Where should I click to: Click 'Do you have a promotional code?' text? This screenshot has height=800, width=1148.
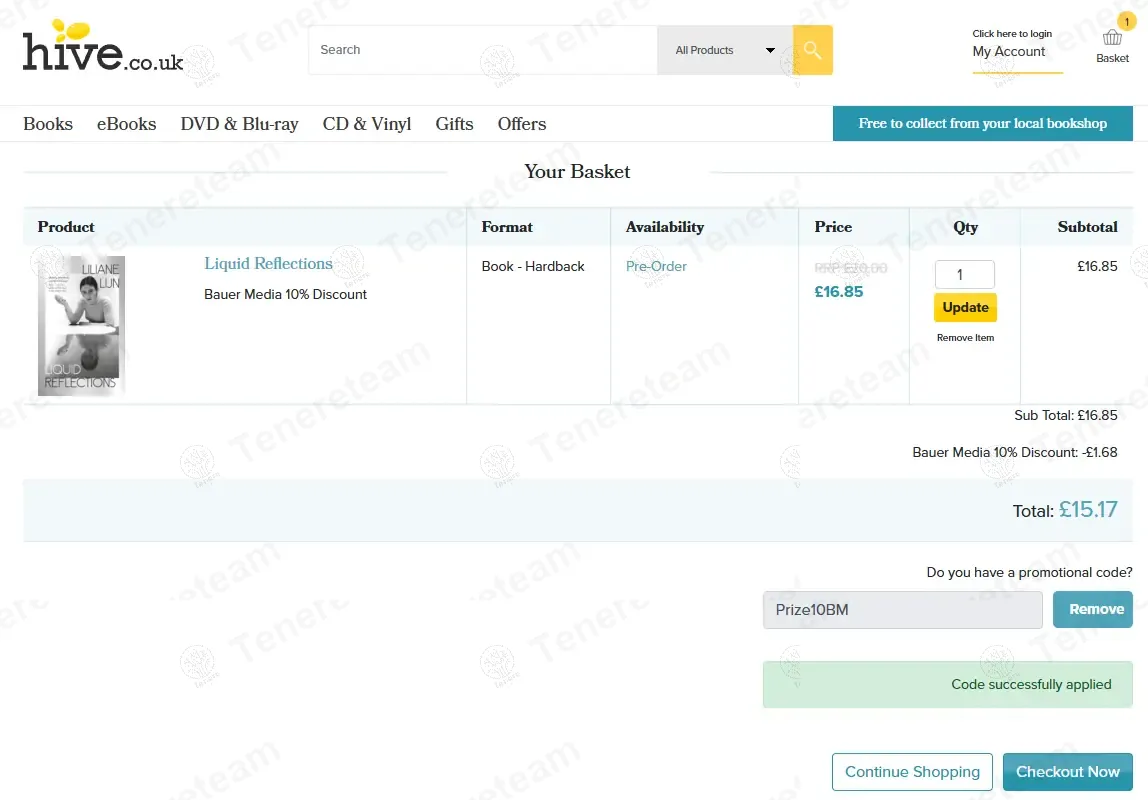pyautogui.click(x=1029, y=572)
